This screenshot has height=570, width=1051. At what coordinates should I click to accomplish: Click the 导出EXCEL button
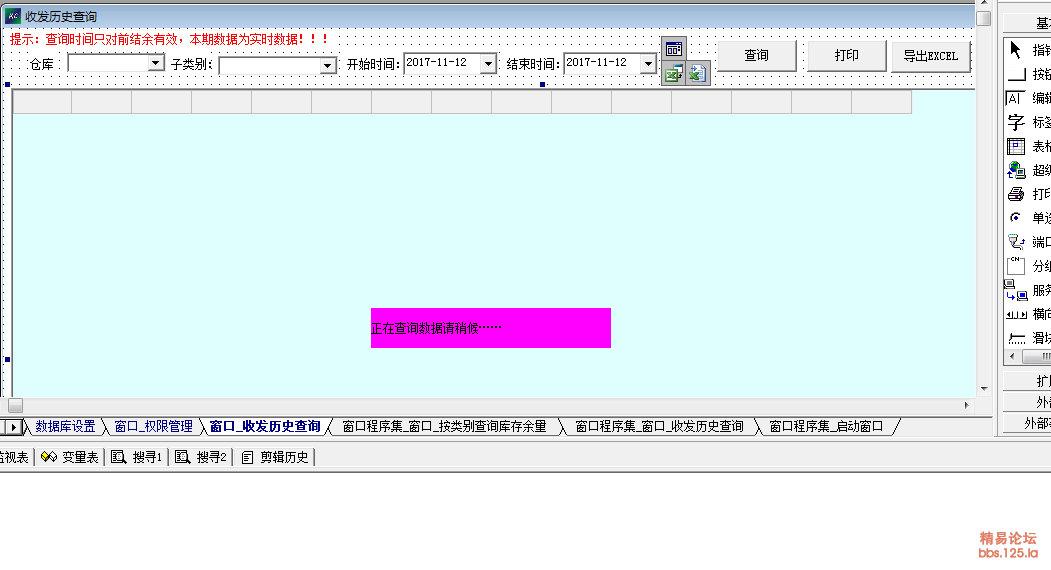(930, 56)
